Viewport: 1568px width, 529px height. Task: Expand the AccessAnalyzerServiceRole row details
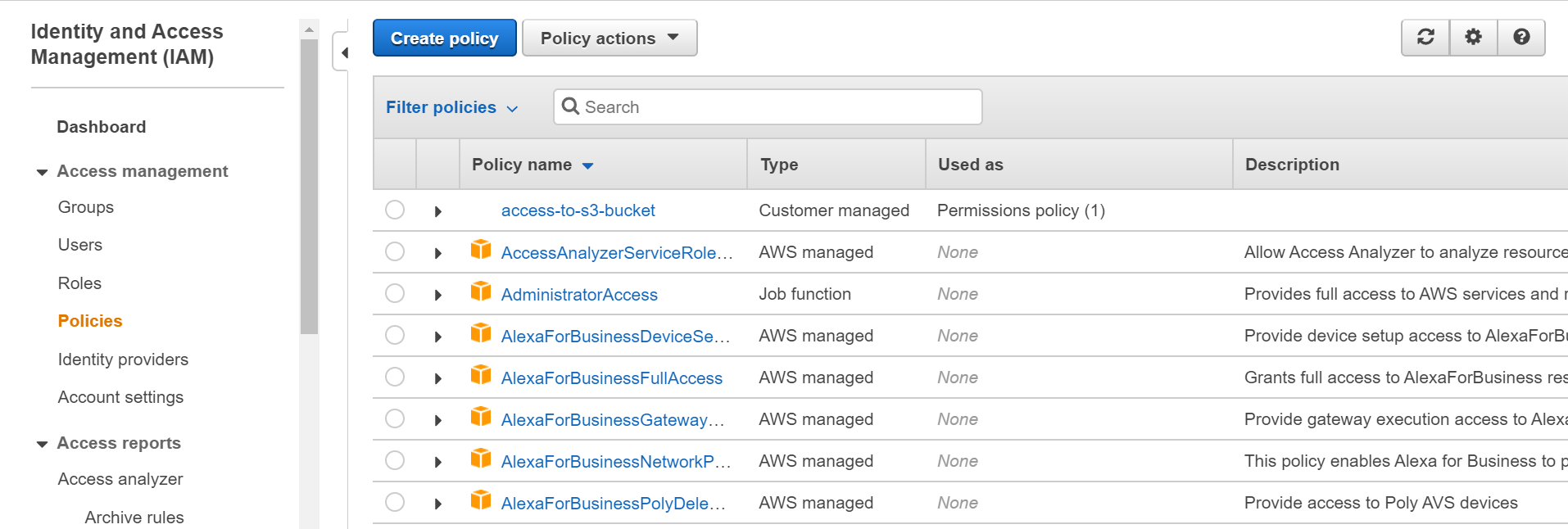pyautogui.click(x=438, y=253)
